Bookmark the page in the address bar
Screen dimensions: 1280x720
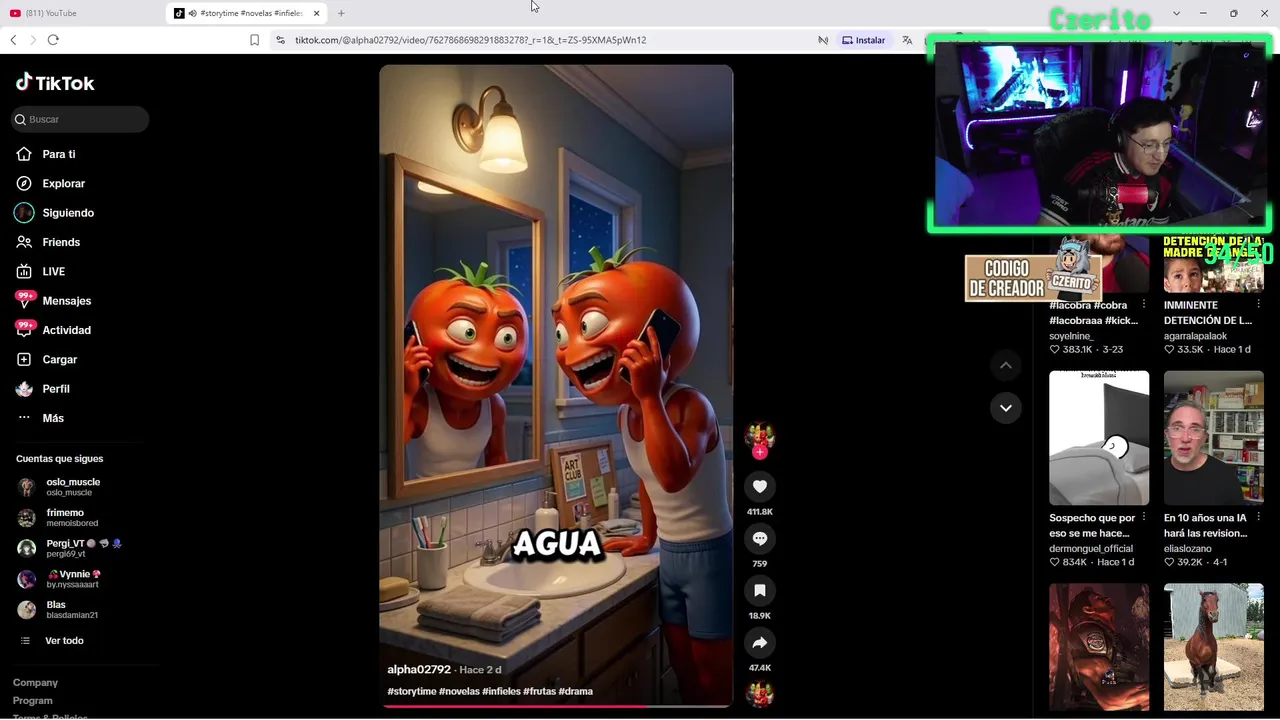(x=254, y=40)
